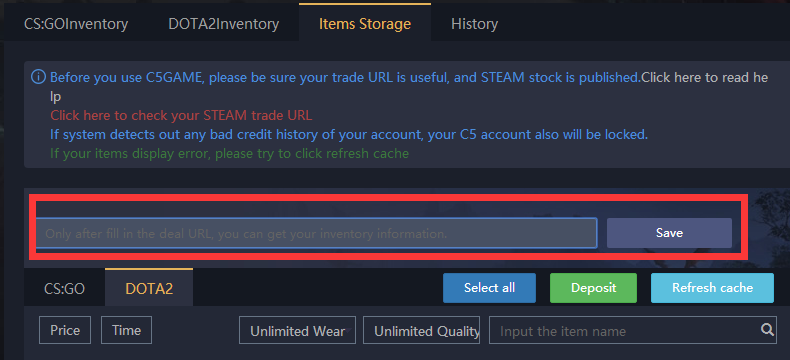This screenshot has height=360, width=790.
Task: Sort items by Price
Action: click(65, 330)
